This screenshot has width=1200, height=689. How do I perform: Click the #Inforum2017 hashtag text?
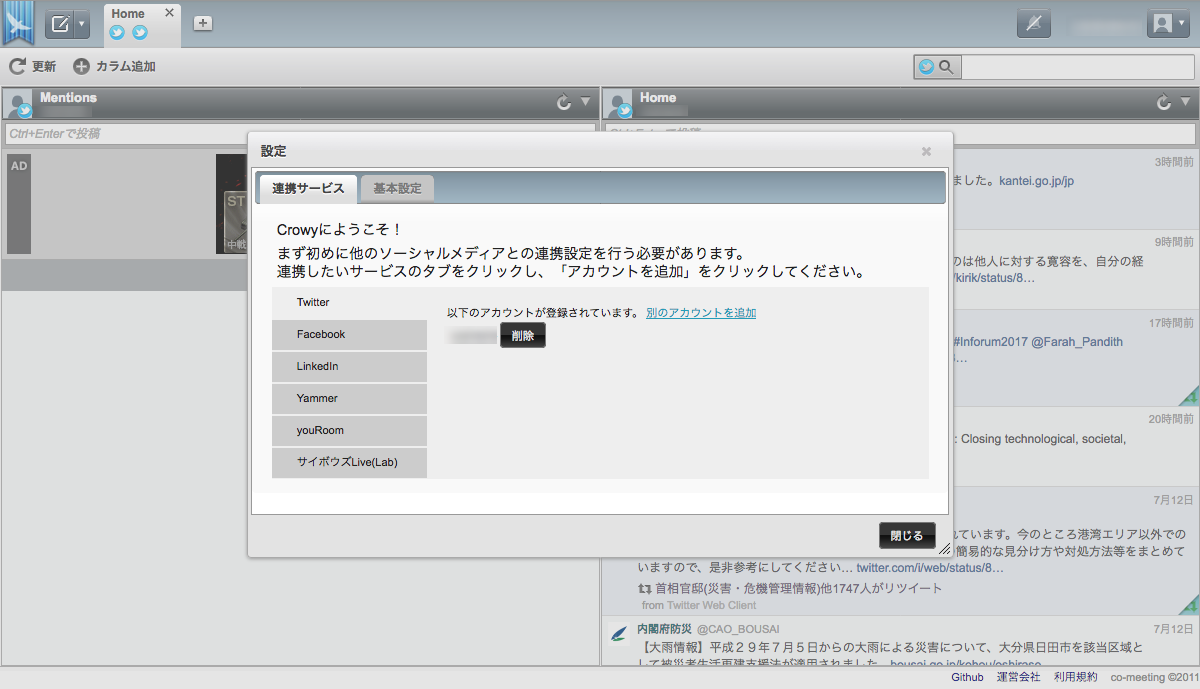(990, 342)
